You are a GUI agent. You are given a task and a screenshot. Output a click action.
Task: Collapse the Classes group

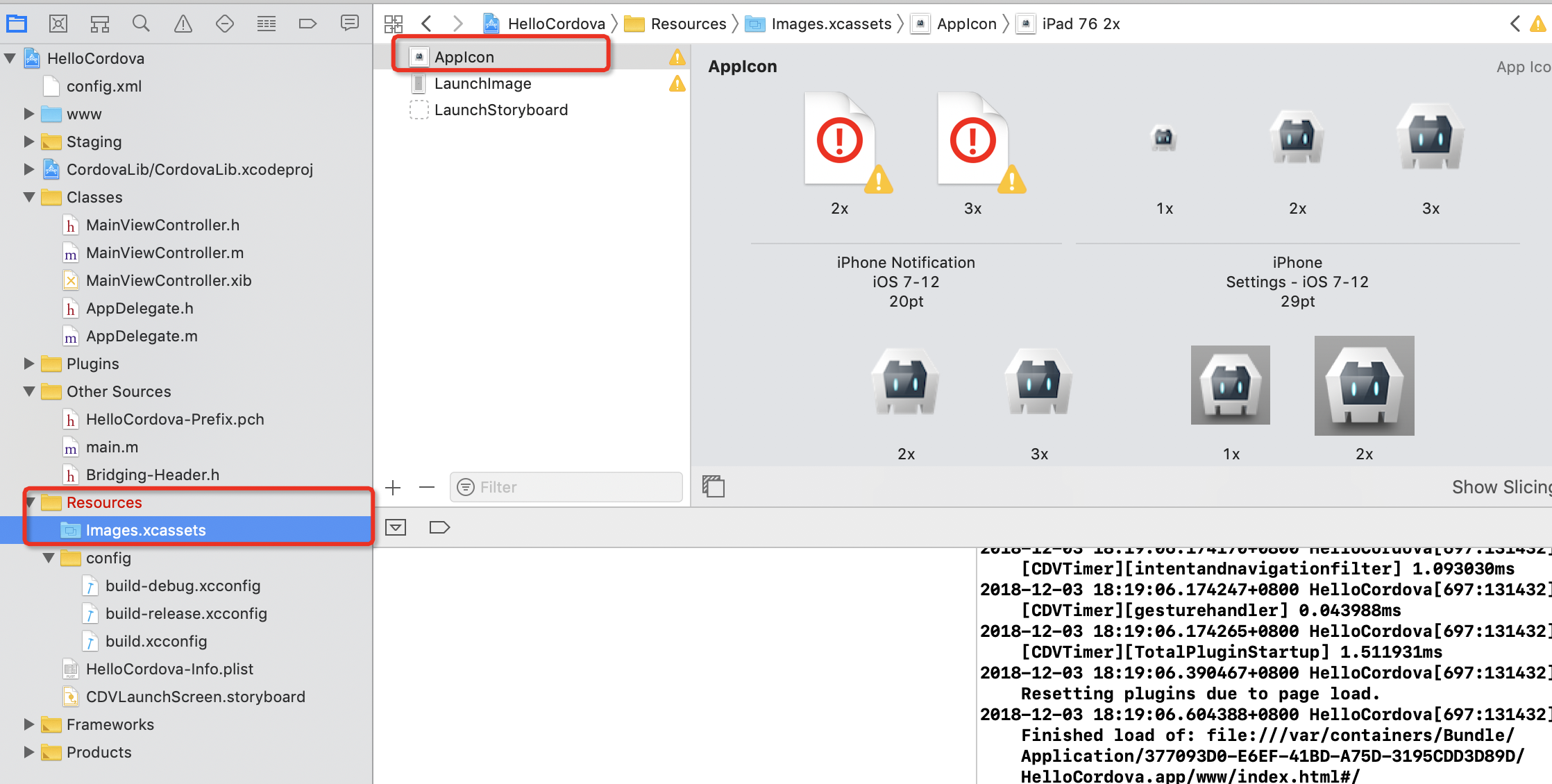pos(28,197)
